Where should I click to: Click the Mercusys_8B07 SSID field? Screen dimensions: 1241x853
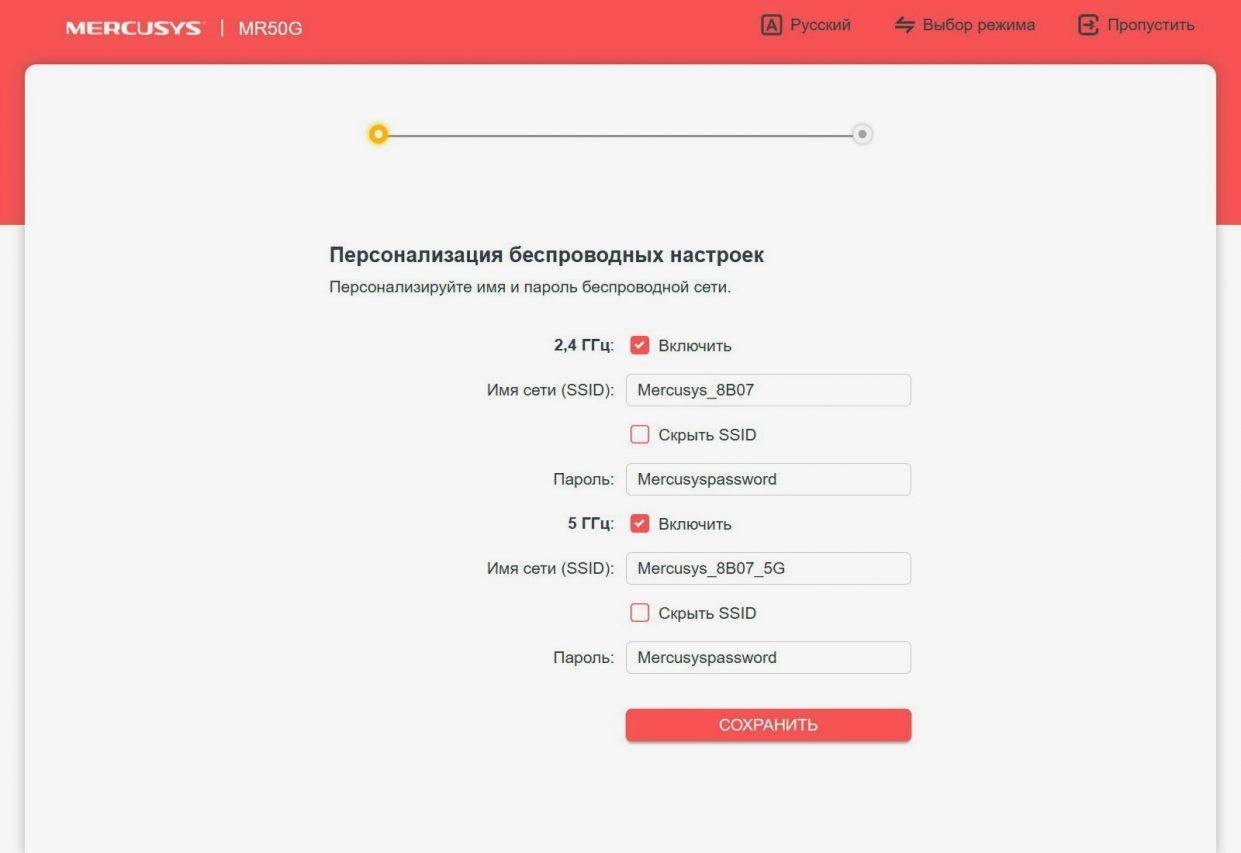point(768,390)
